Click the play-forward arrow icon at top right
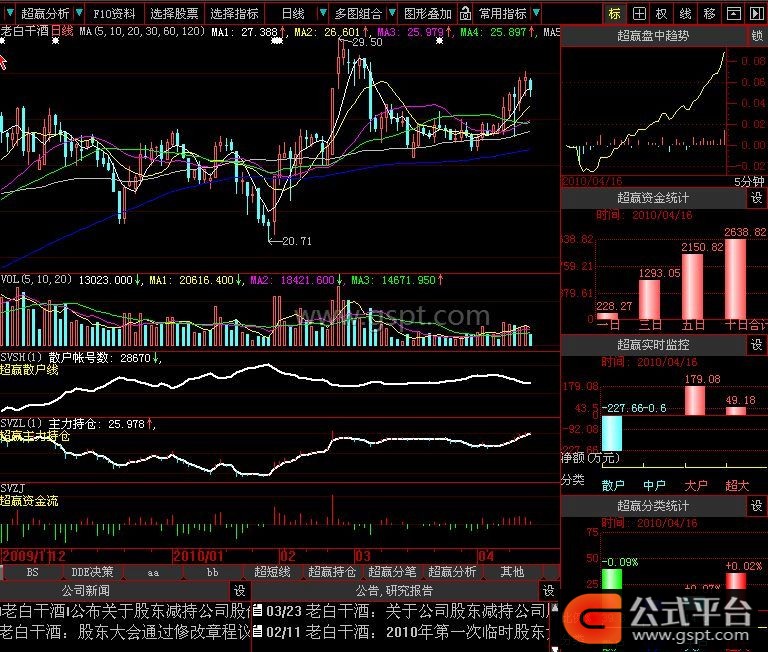This screenshot has width=768, height=652. pos(756,13)
